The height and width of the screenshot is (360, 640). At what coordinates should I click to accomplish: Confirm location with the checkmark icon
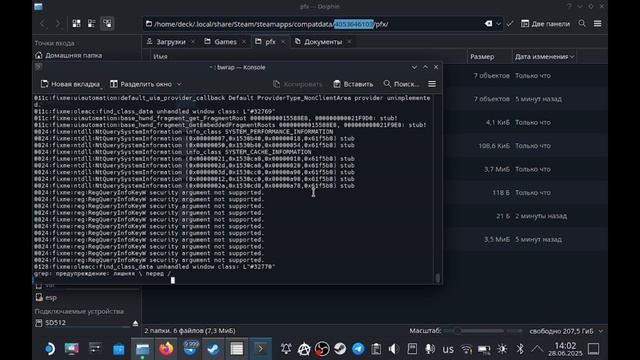[x=509, y=24]
